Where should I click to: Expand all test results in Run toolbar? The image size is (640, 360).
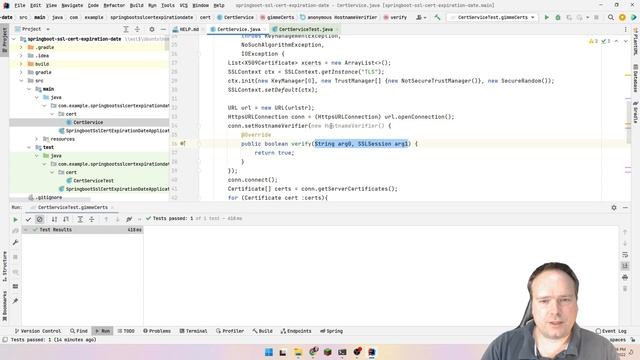(x=80, y=220)
